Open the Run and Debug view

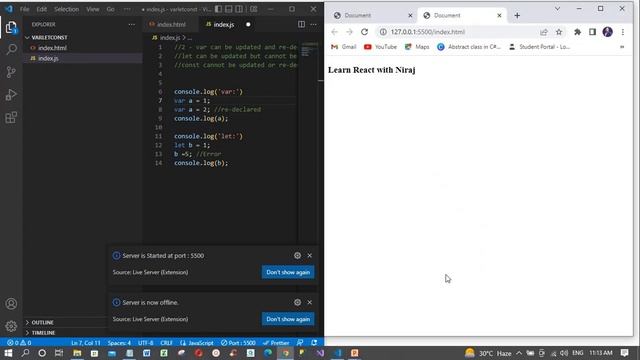point(11,95)
